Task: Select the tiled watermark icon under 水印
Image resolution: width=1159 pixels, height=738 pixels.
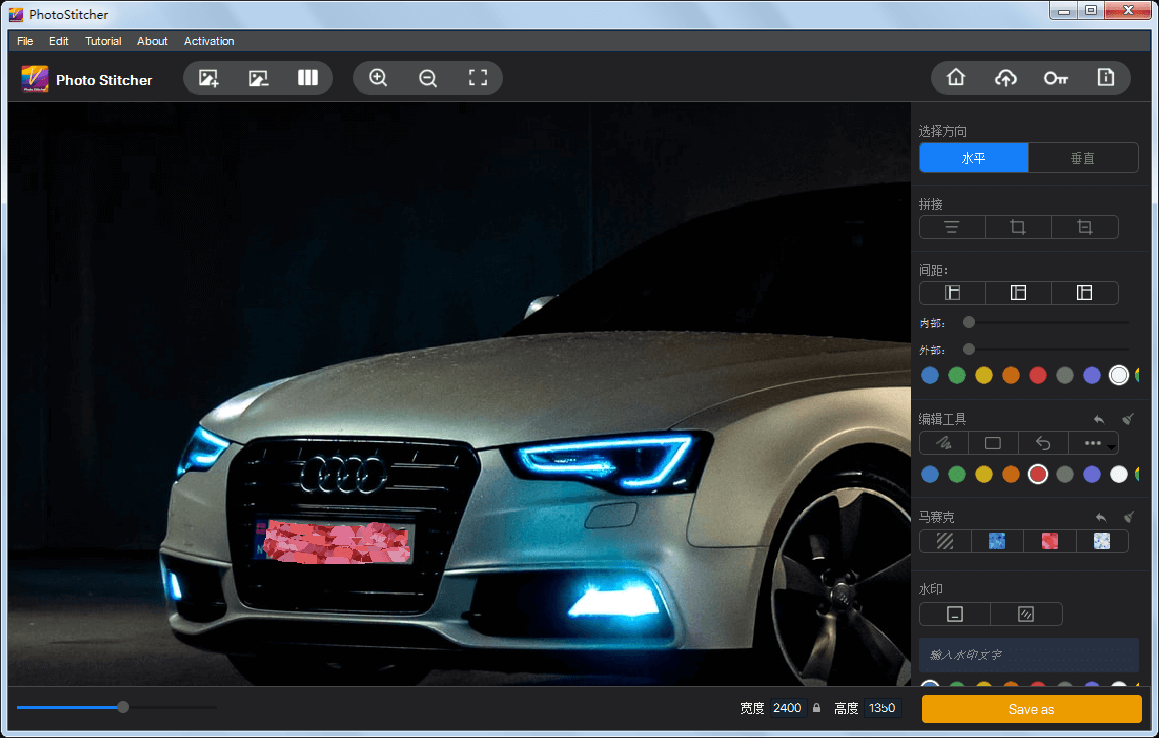Action: [x=1026, y=614]
